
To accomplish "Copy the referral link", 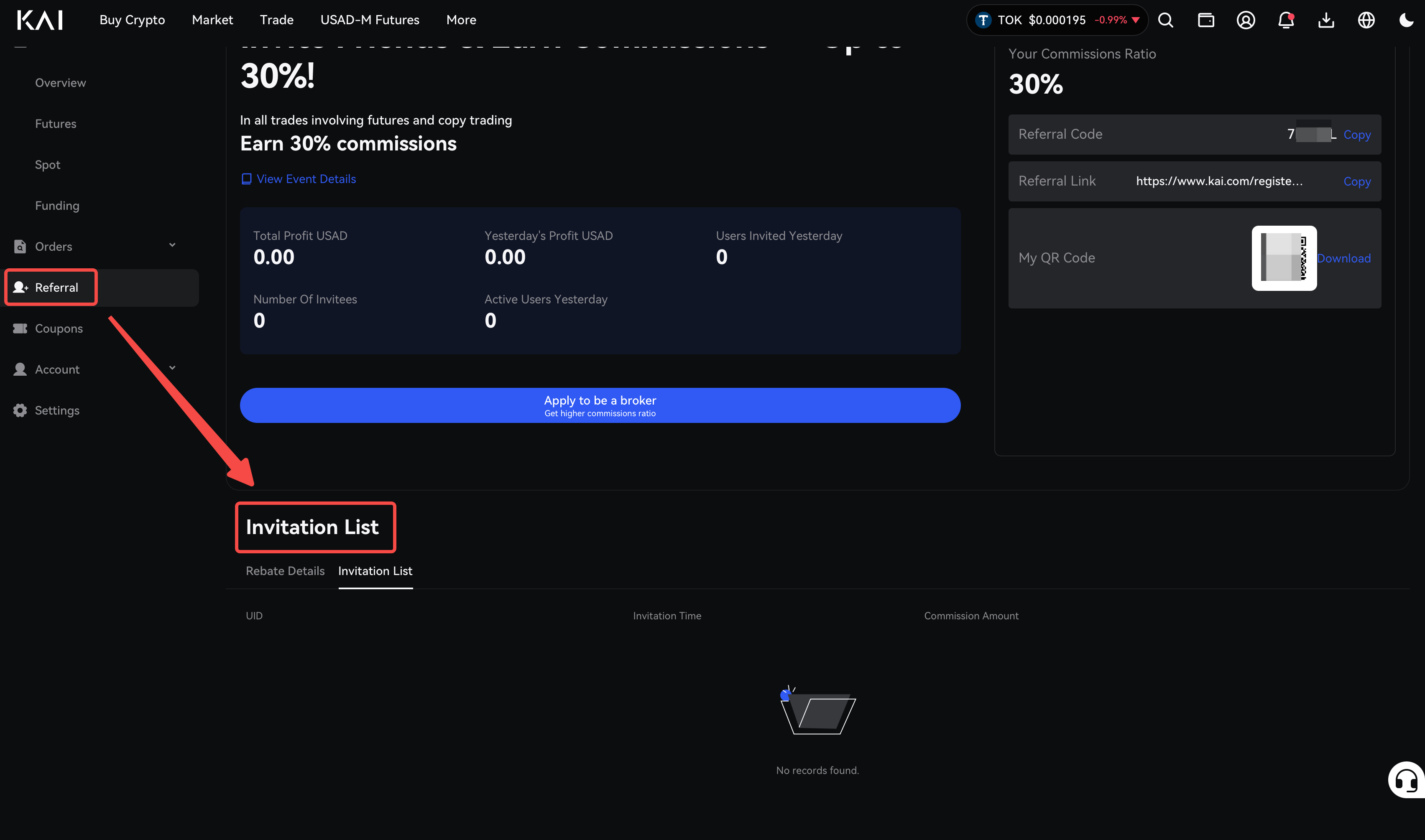I will click(1356, 182).
